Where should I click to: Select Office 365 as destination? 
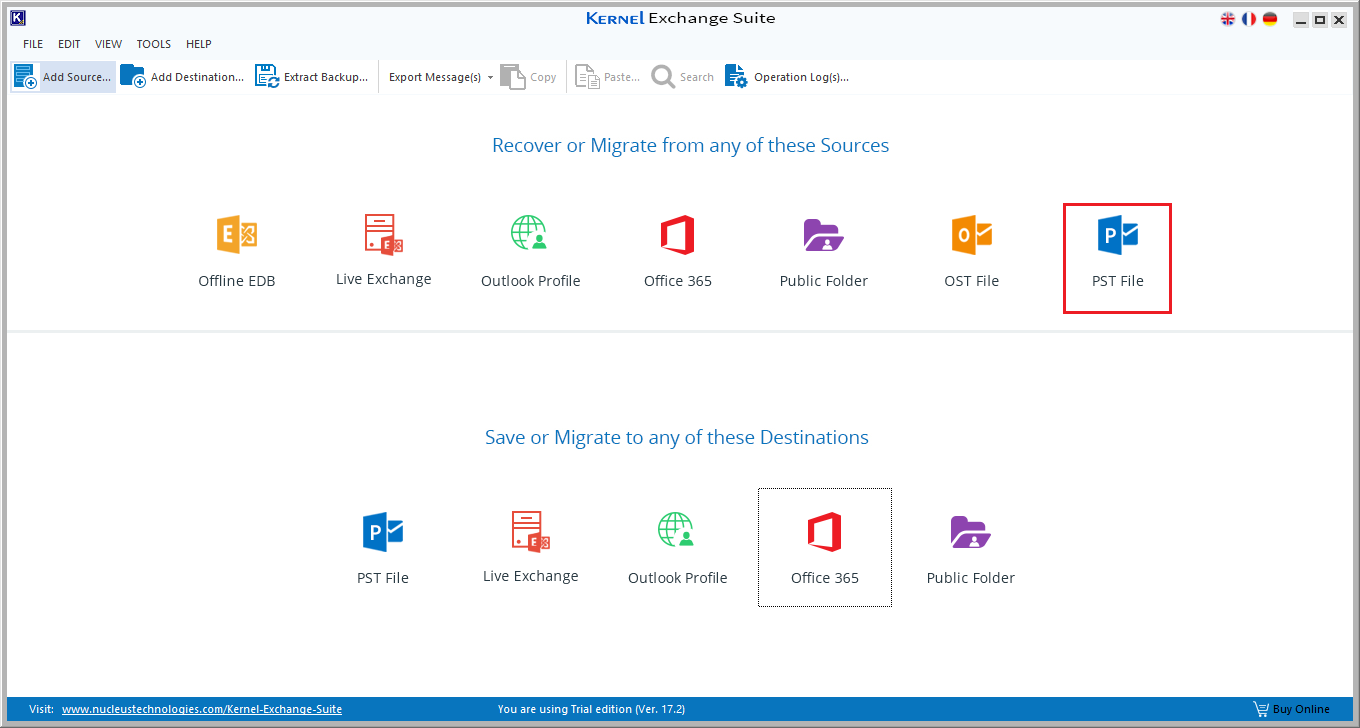(x=825, y=547)
